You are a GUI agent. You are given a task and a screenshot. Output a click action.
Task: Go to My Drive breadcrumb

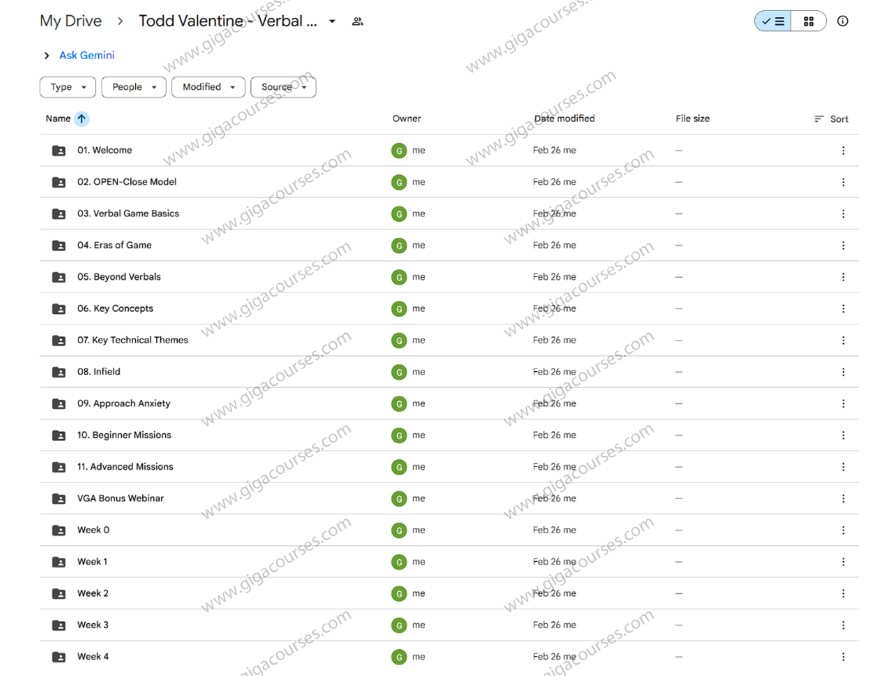coord(70,21)
